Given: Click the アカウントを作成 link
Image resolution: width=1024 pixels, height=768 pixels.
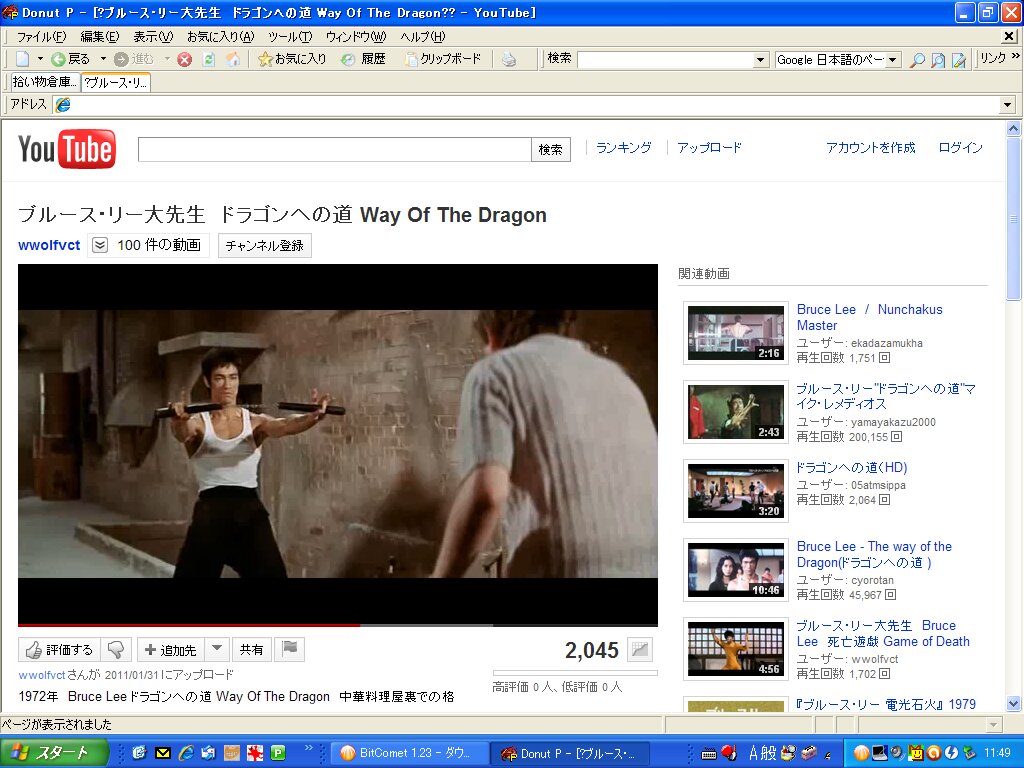Looking at the screenshot, I should pyautogui.click(x=871, y=148).
